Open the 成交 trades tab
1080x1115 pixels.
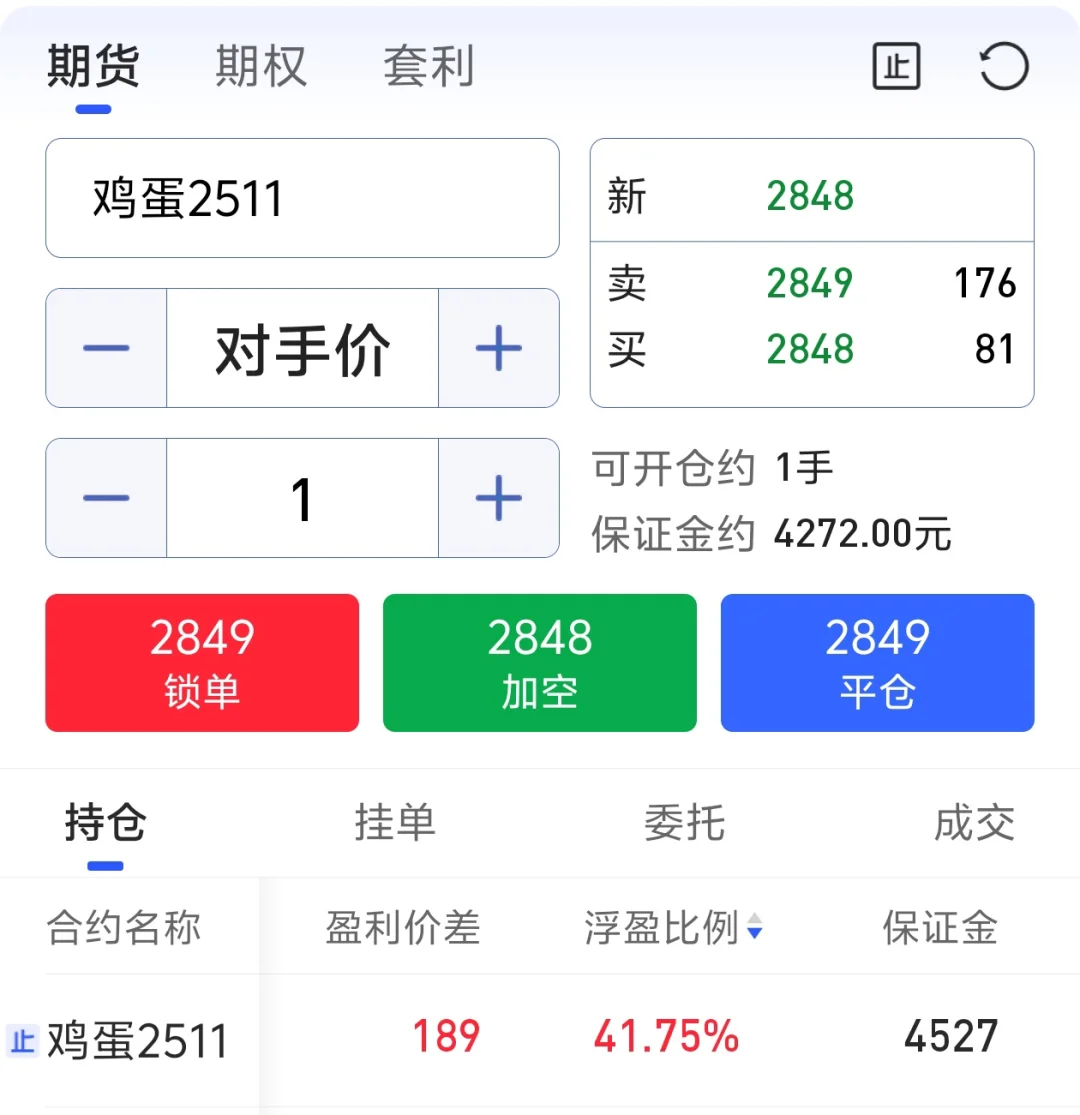pos(974,823)
